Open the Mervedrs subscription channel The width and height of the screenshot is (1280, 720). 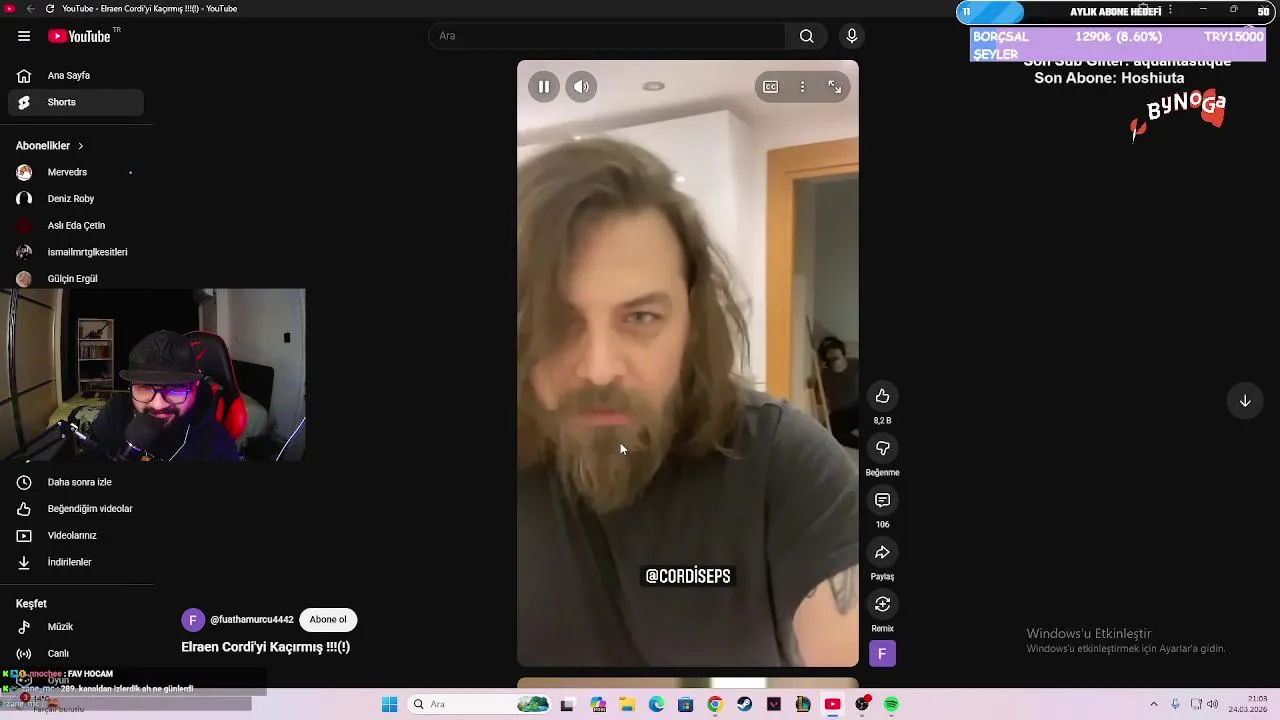76,172
